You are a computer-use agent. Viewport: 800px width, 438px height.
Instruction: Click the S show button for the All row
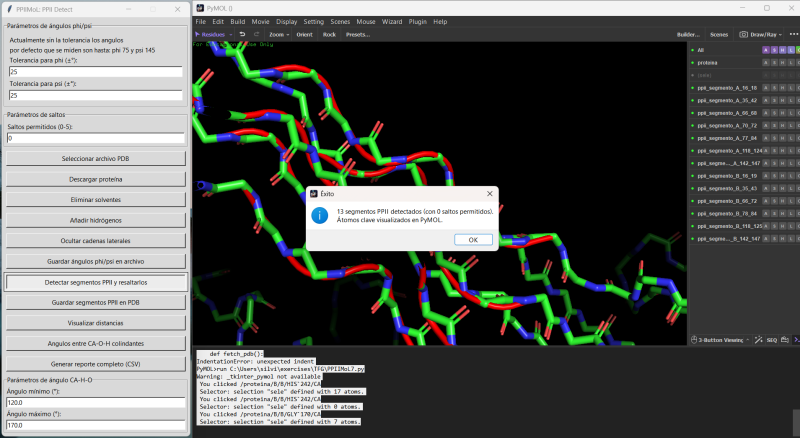pyautogui.click(x=774, y=49)
